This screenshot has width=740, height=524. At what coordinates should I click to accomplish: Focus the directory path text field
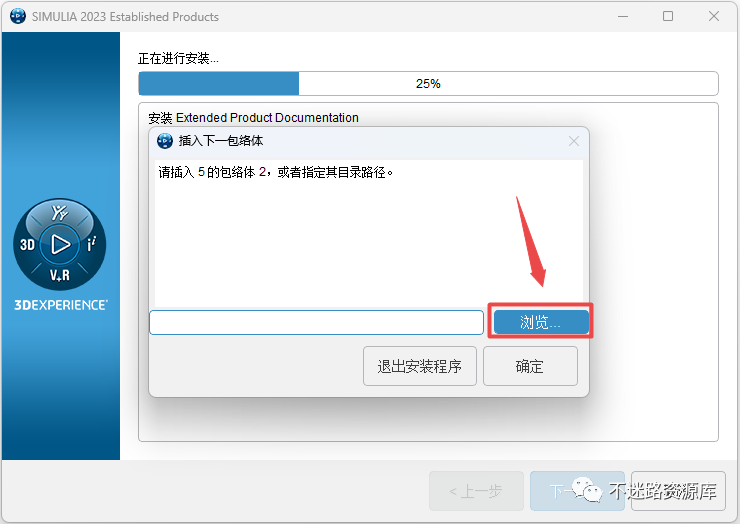(316, 322)
